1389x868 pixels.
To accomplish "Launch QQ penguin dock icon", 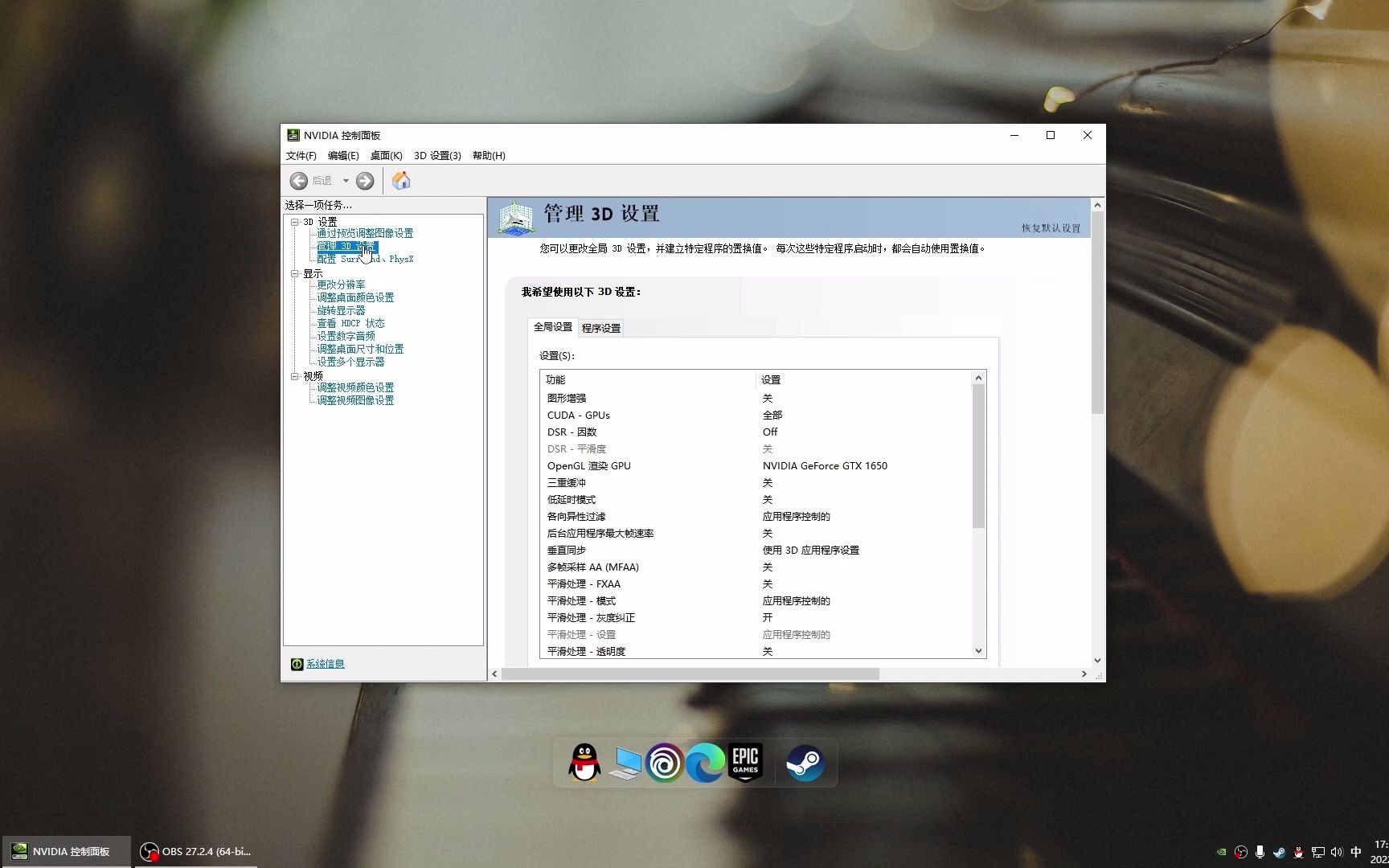I will 584,763.
